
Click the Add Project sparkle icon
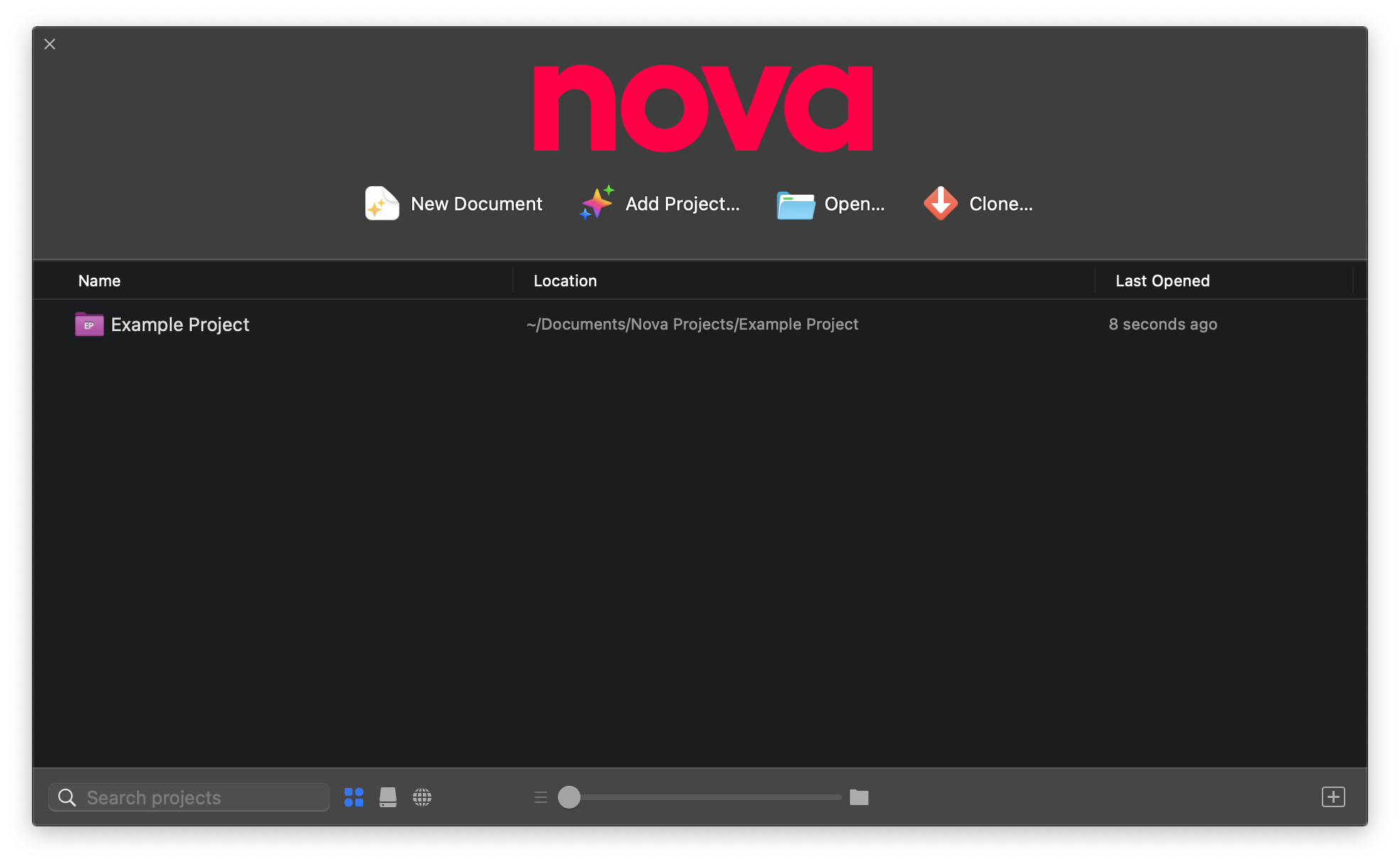(x=596, y=203)
